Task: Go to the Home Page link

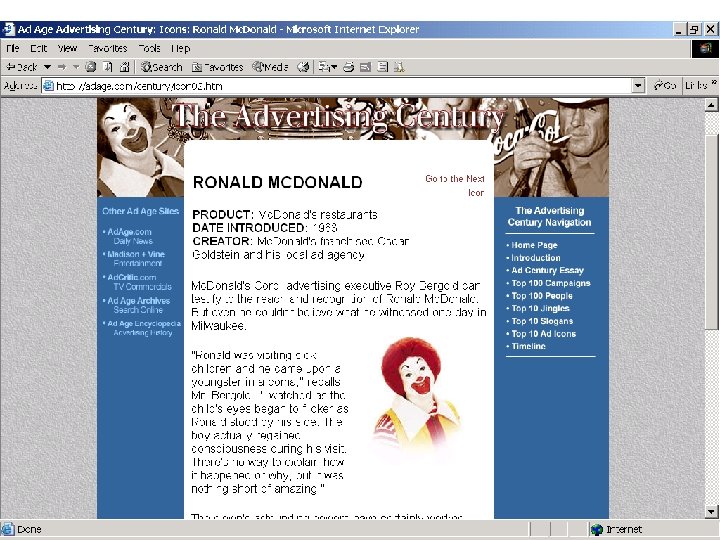Action: pyautogui.click(x=534, y=245)
